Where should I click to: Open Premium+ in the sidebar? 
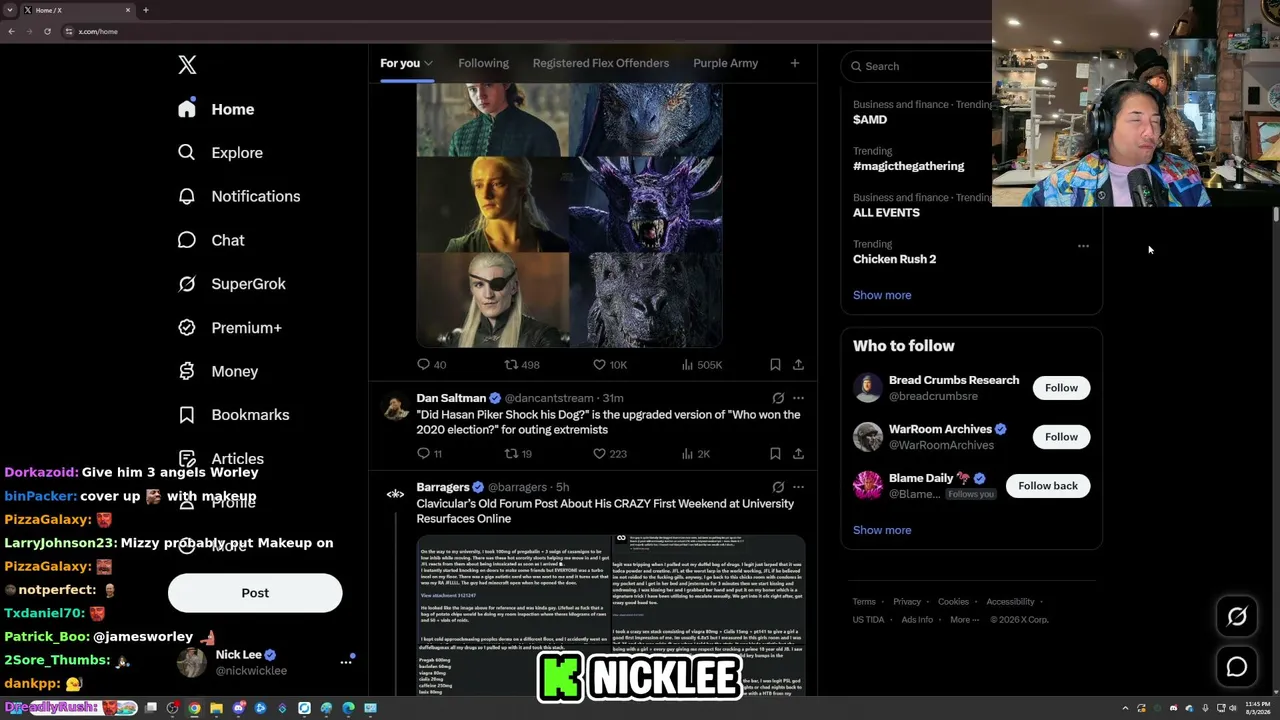pos(230,328)
